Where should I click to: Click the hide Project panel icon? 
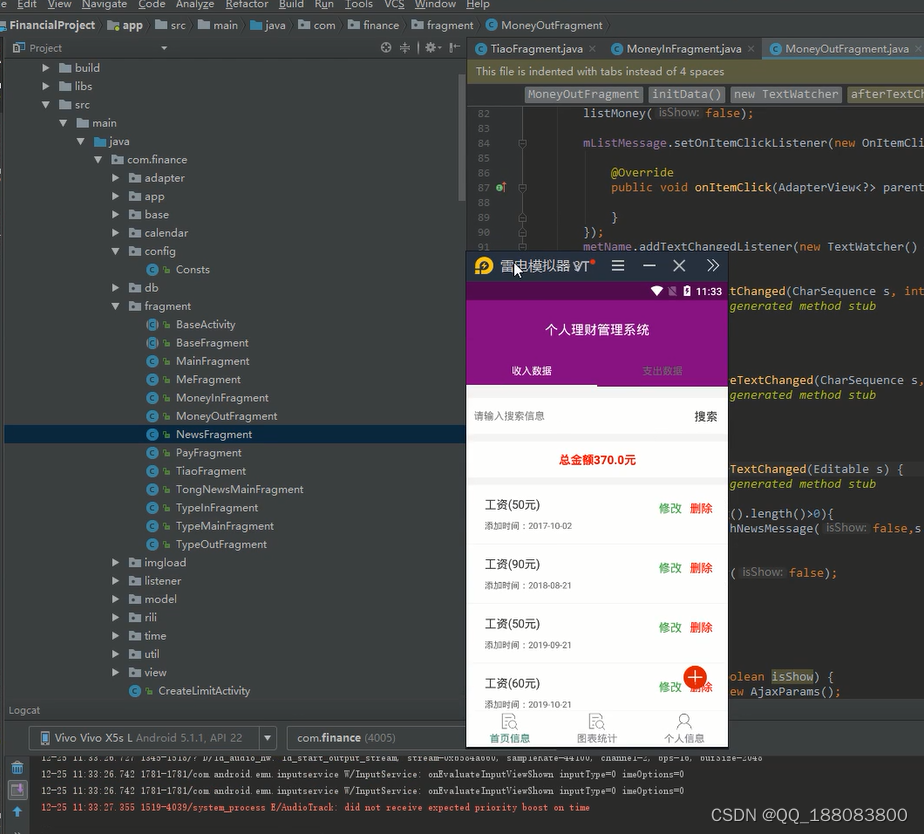pyautogui.click(x=454, y=48)
